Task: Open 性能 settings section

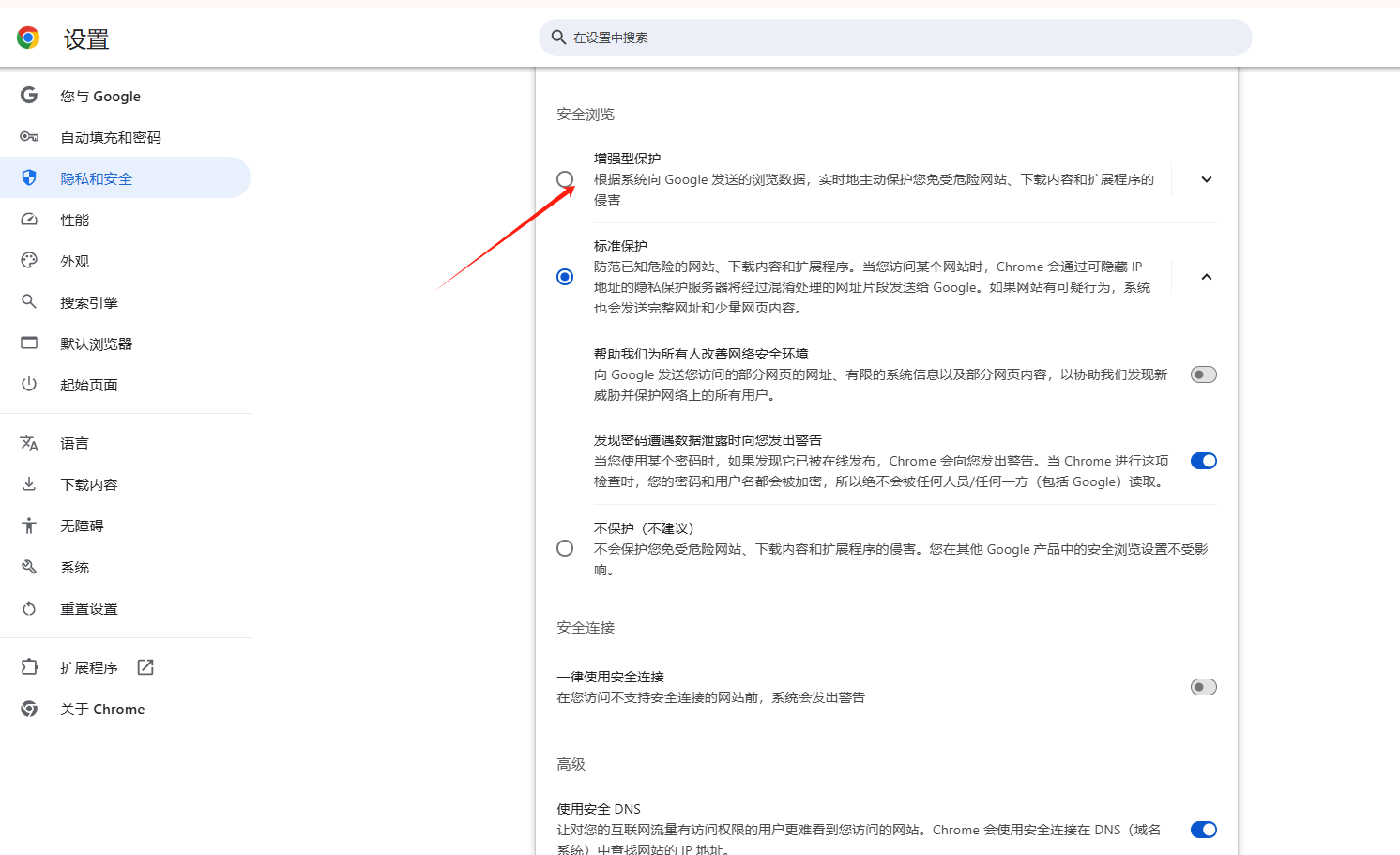Action: coord(126,220)
